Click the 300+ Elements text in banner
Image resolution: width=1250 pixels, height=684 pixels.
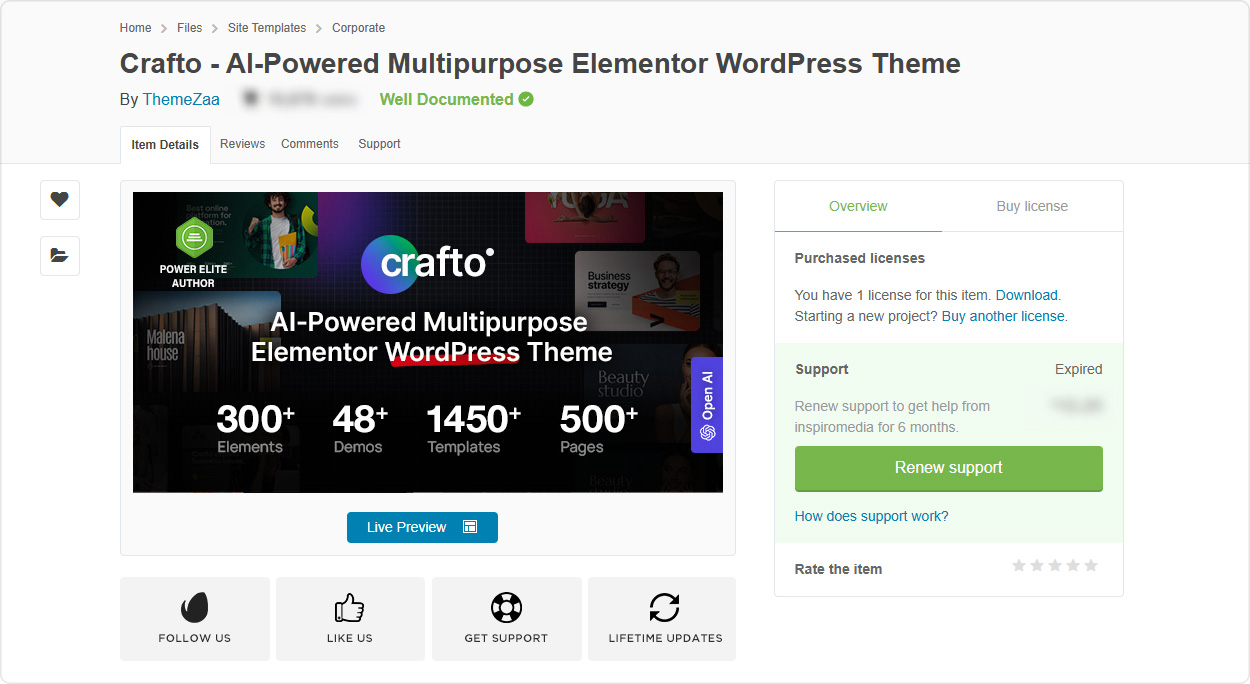(x=255, y=428)
